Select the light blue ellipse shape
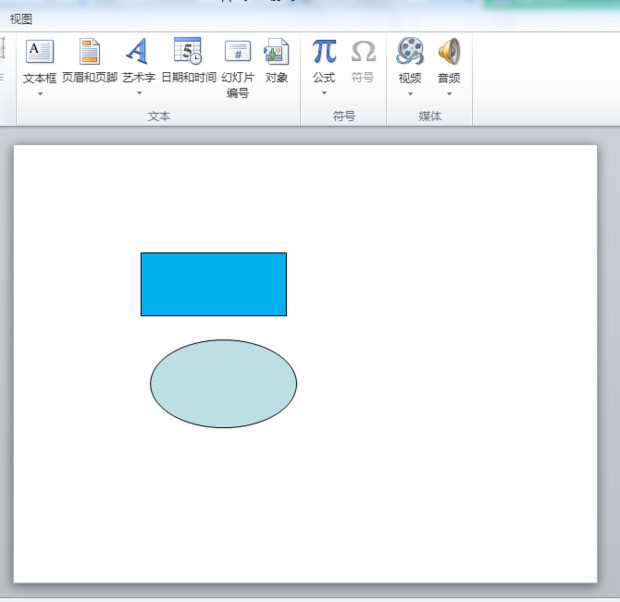Image resolution: width=620 pixels, height=602 pixels. pyautogui.click(x=223, y=383)
